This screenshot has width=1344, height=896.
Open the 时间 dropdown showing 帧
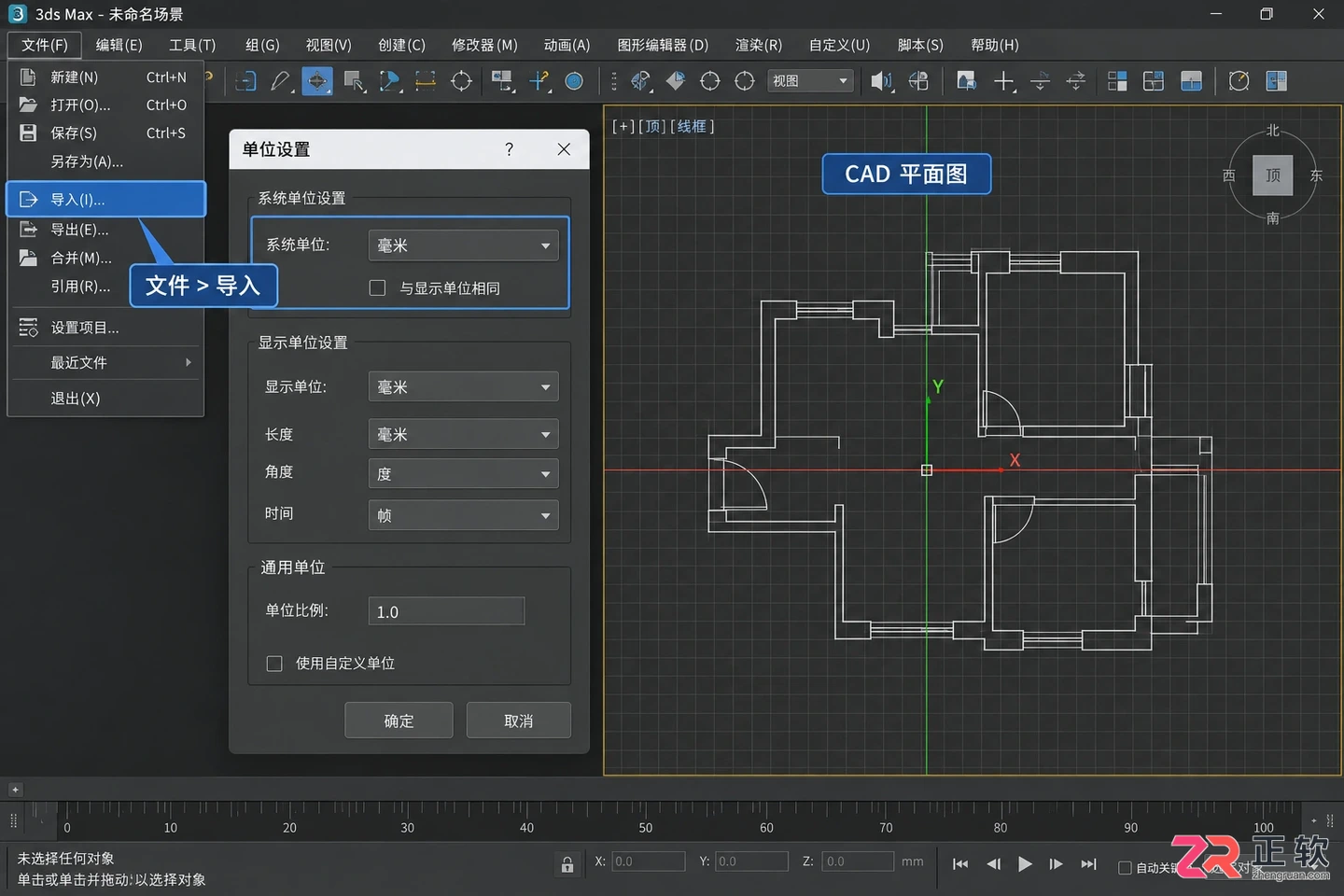[x=464, y=515]
